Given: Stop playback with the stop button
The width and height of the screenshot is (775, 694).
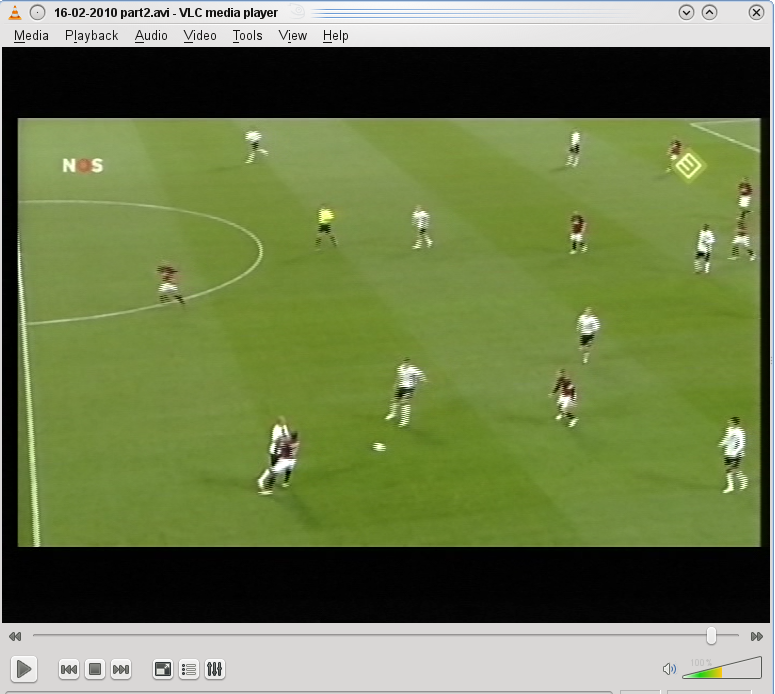Looking at the screenshot, I should [95, 669].
